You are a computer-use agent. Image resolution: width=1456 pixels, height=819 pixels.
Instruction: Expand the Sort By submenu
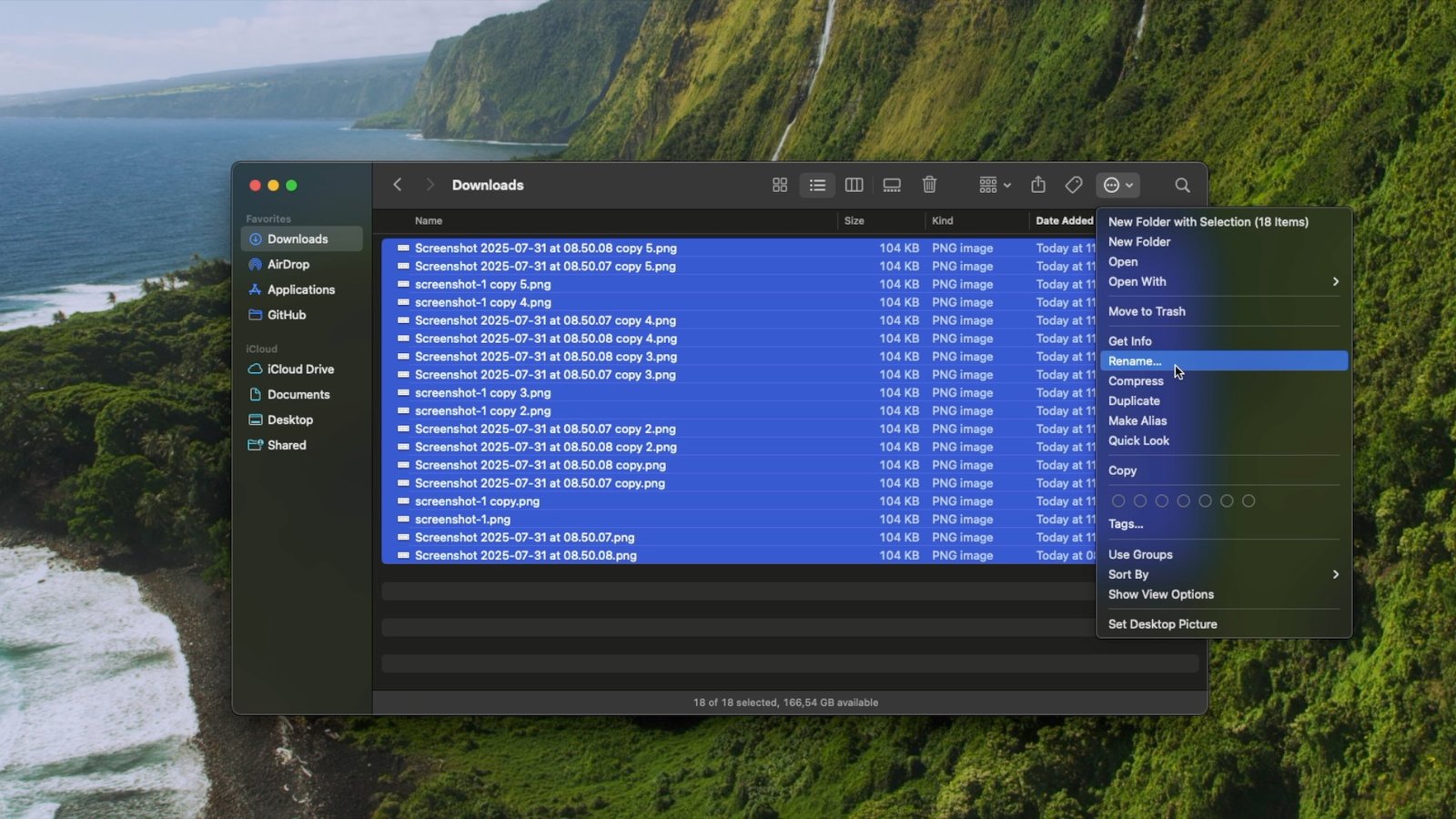(1223, 575)
